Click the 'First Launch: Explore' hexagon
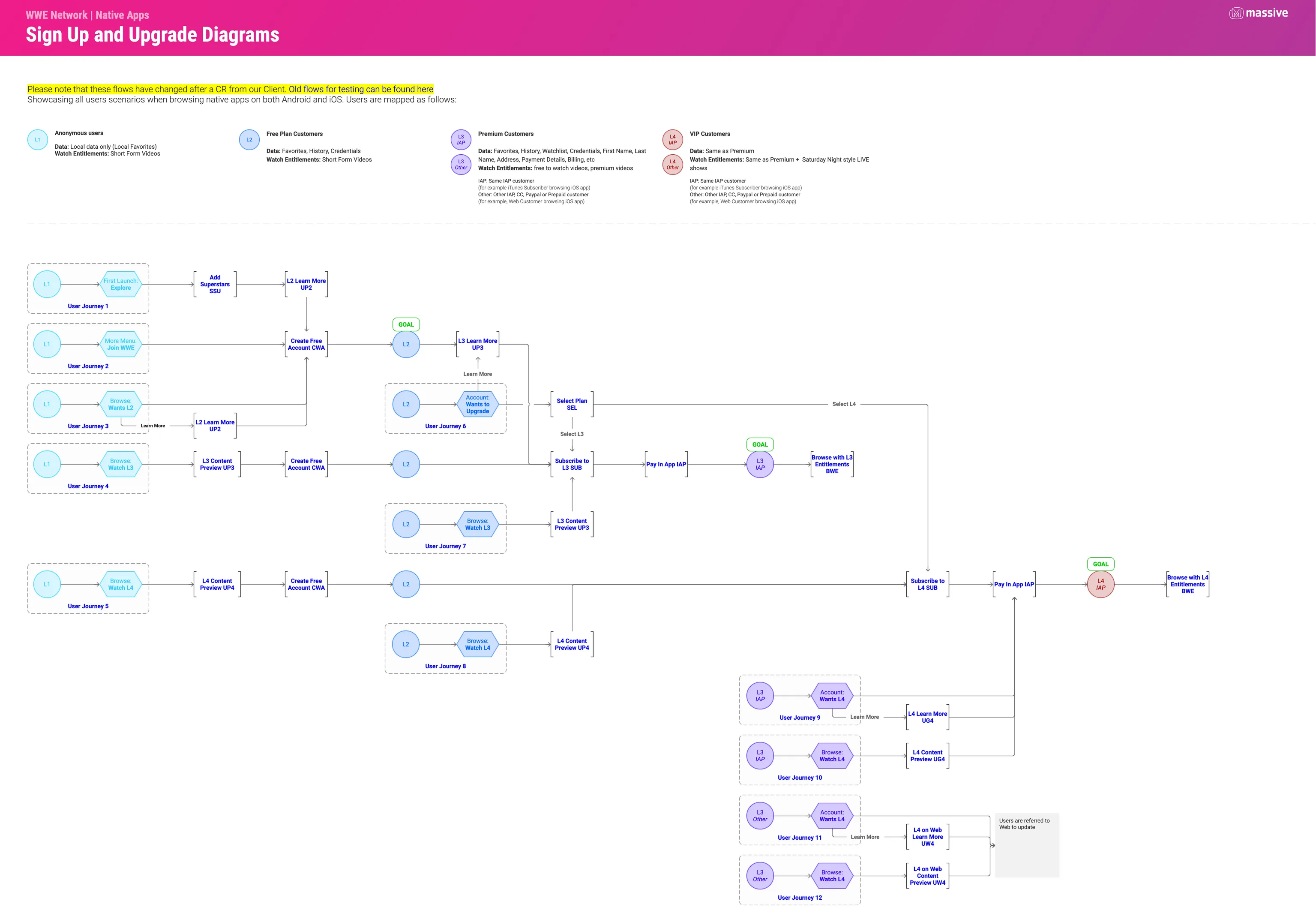The image size is (1316, 913). coord(121,284)
